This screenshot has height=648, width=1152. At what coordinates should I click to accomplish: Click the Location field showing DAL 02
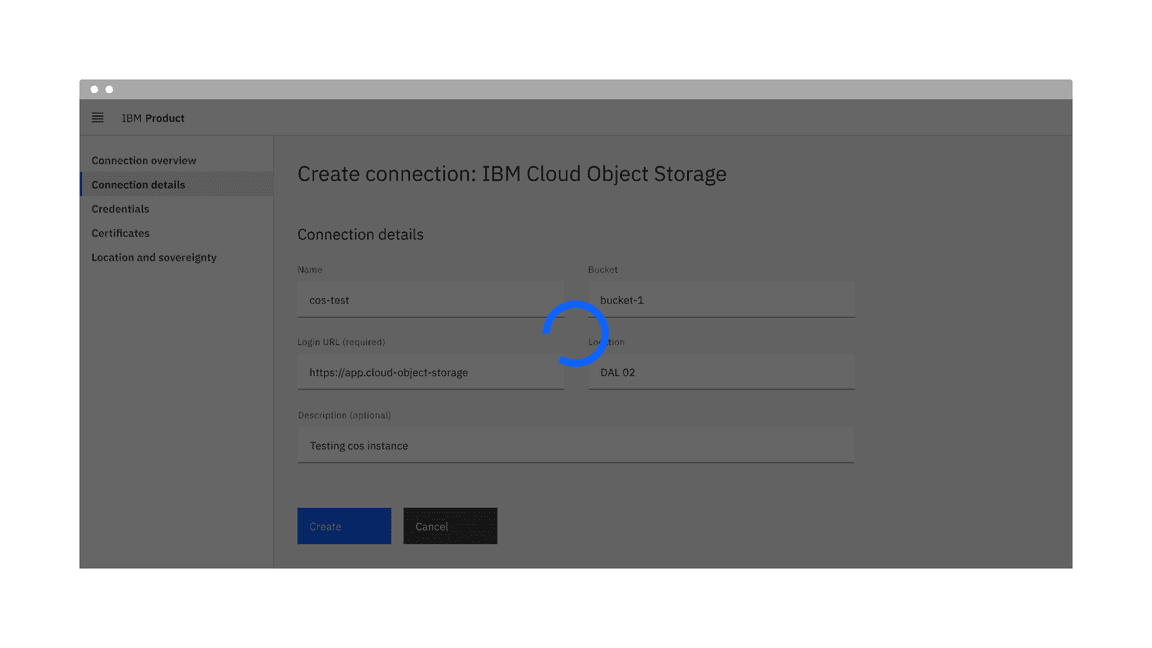(x=720, y=372)
